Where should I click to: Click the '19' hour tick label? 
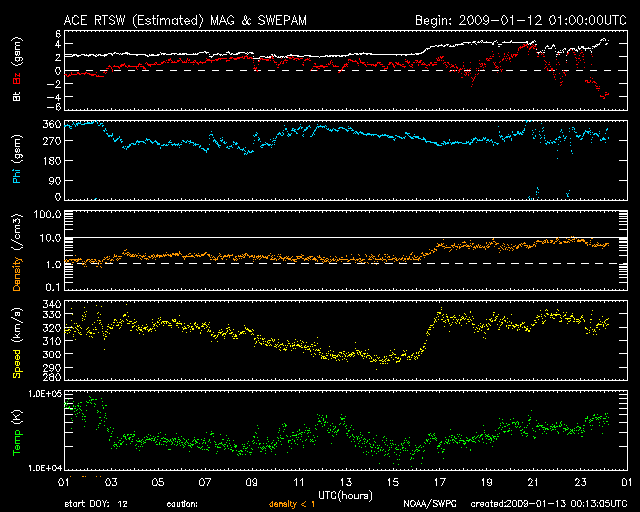pos(486,482)
